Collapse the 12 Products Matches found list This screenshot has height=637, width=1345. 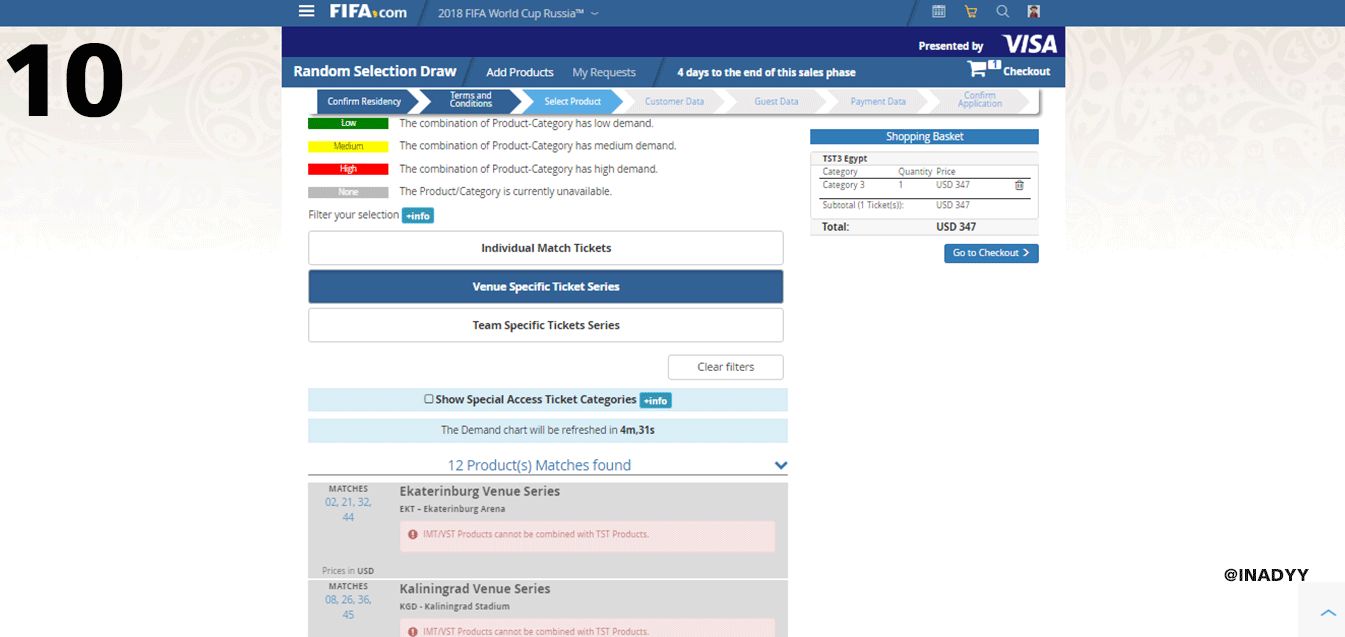point(780,465)
